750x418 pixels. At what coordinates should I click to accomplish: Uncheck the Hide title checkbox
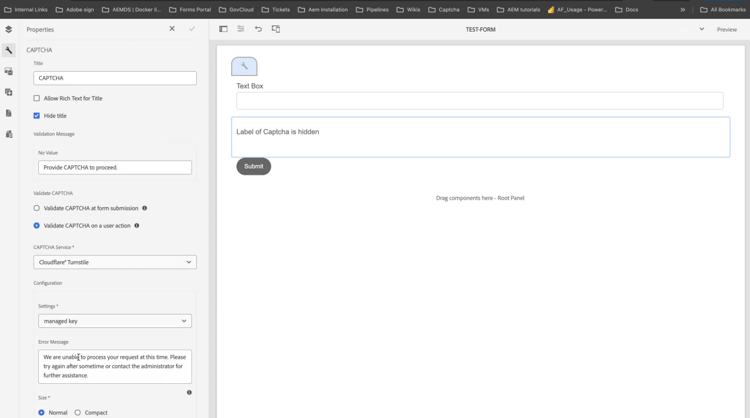coord(37,116)
